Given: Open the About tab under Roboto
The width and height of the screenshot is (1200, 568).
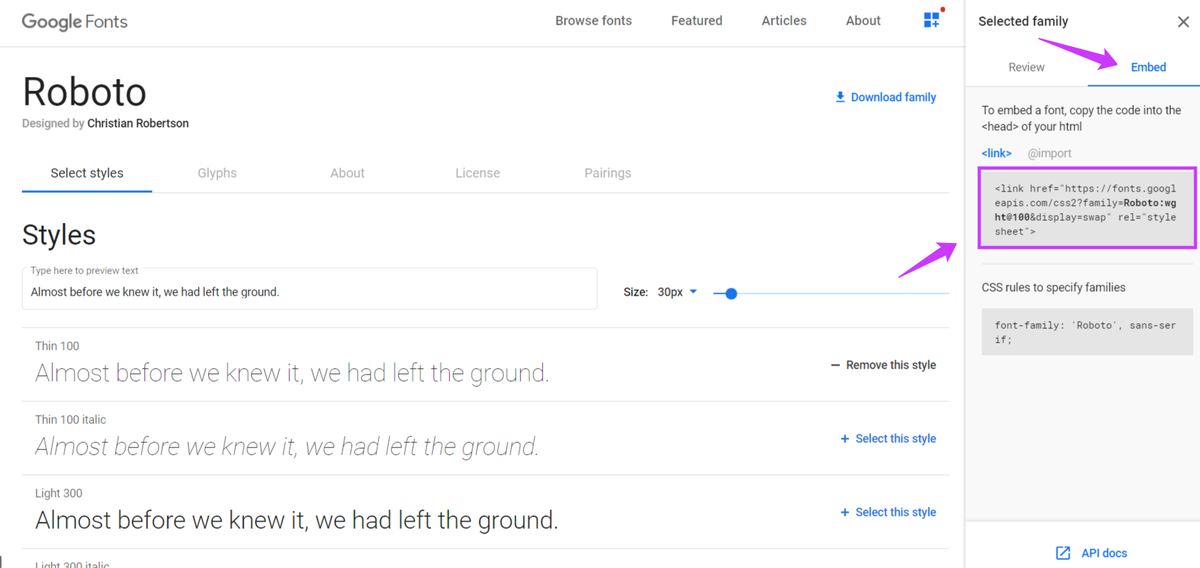Looking at the screenshot, I should [x=347, y=173].
